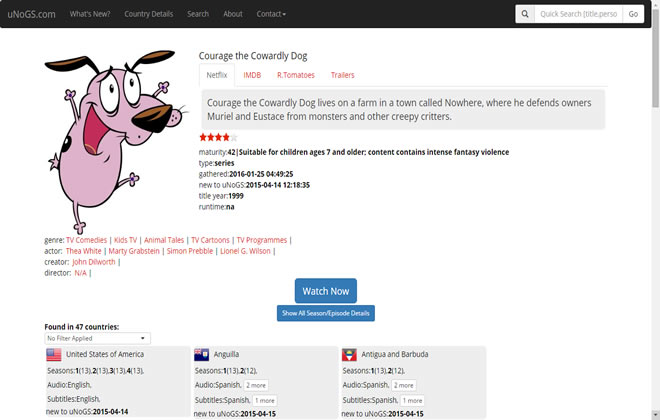Open the Animal Tales genre link
This screenshot has height=420, width=660.
pyautogui.click(x=164, y=240)
